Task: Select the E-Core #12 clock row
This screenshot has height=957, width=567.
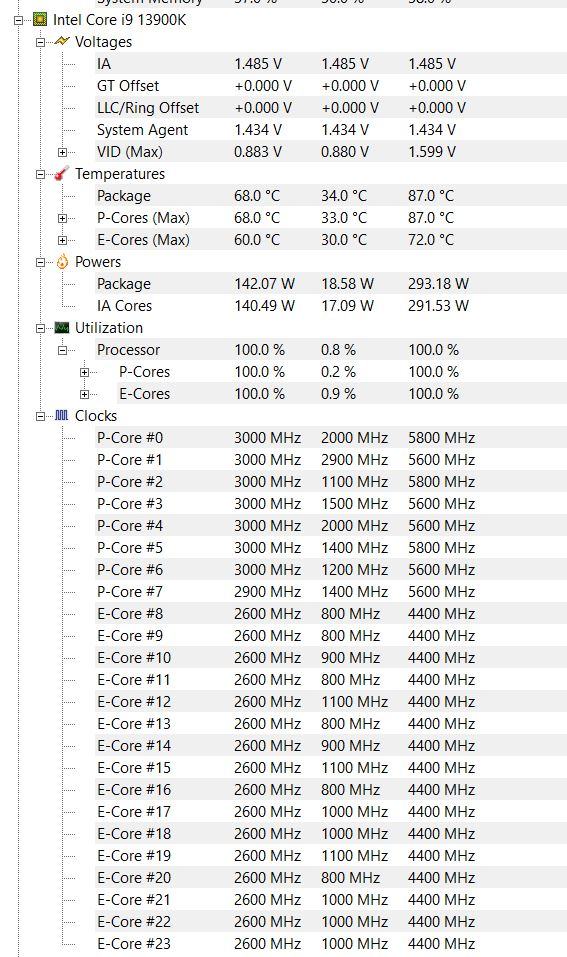Action: (x=331, y=701)
